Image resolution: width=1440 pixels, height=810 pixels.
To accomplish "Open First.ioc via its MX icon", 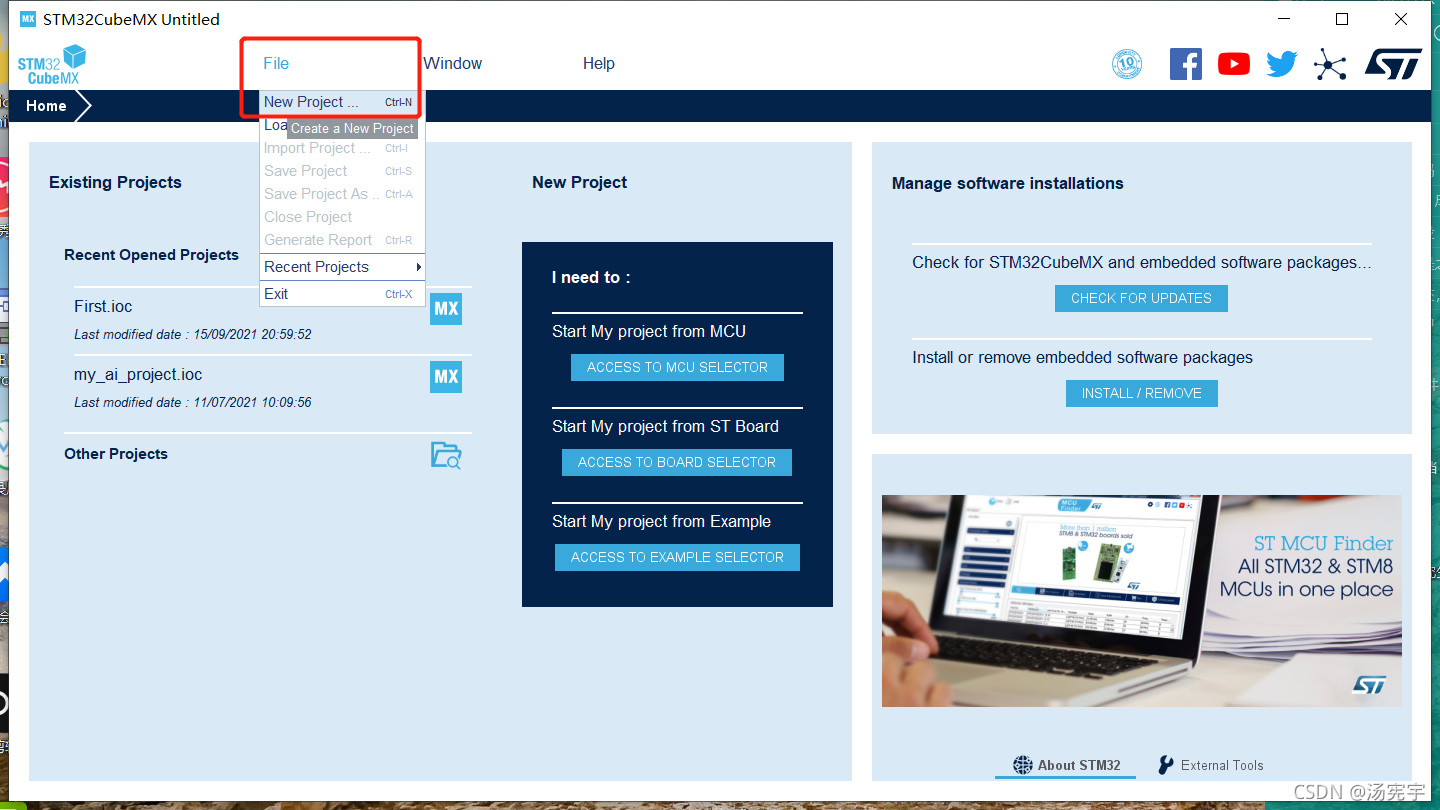I will click(446, 309).
